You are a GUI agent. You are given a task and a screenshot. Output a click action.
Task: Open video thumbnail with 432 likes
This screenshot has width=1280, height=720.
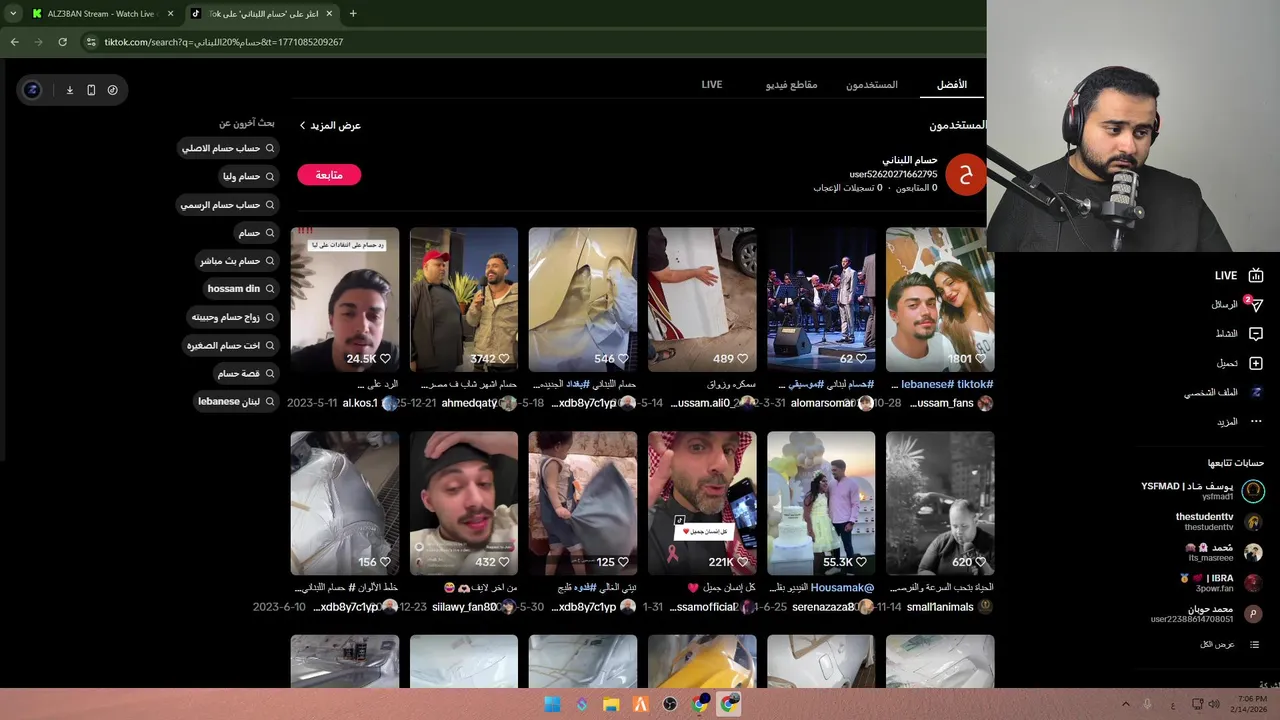464,503
